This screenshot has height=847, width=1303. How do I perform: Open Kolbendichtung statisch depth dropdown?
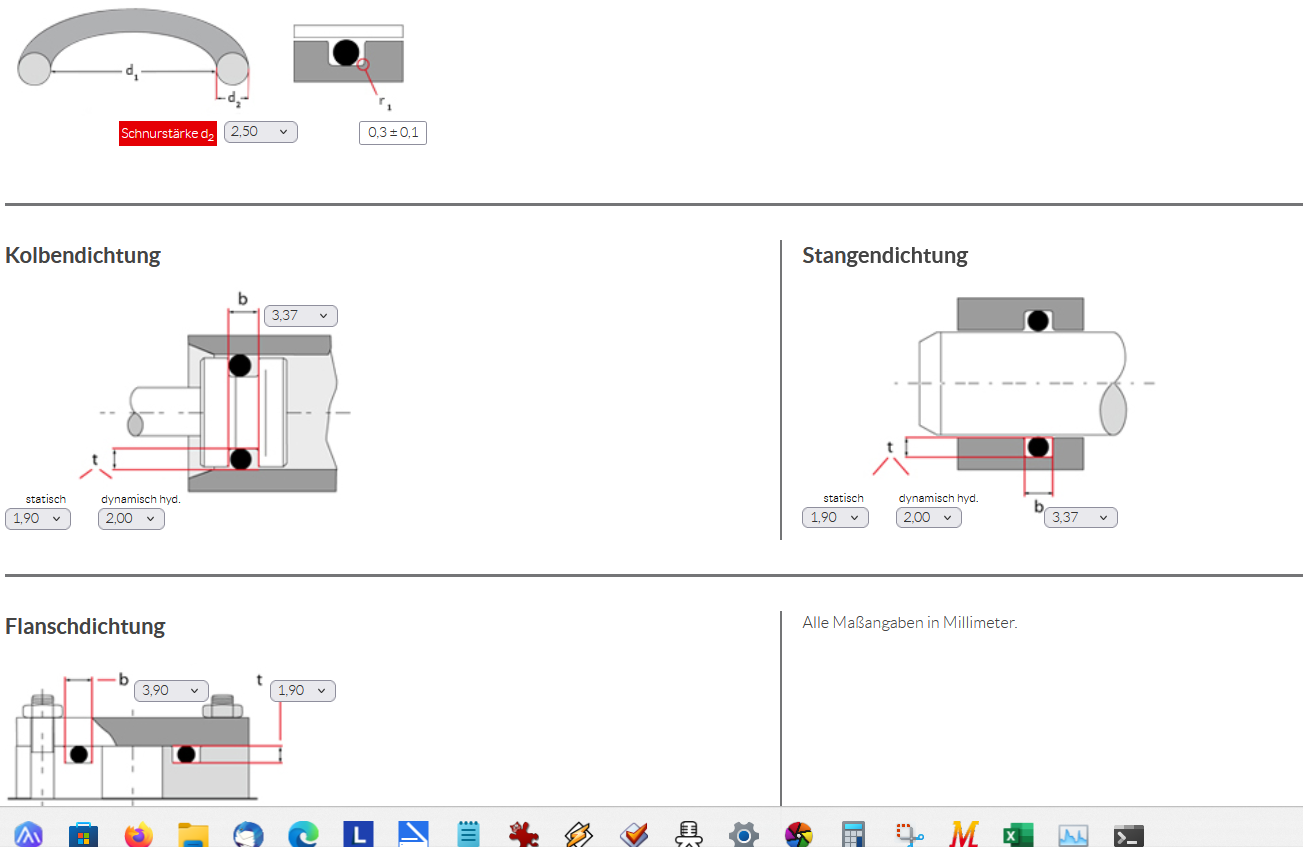(38, 519)
